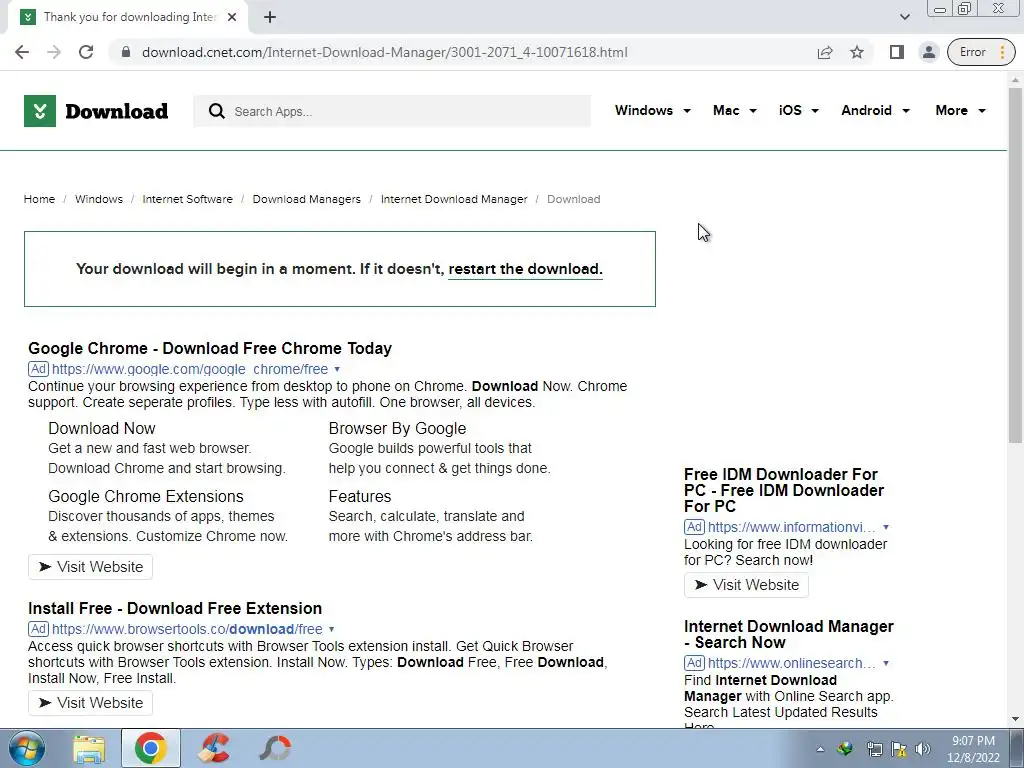The height and width of the screenshot is (768, 1024).
Task: Click the Chrome taskbar icon
Action: (151, 748)
